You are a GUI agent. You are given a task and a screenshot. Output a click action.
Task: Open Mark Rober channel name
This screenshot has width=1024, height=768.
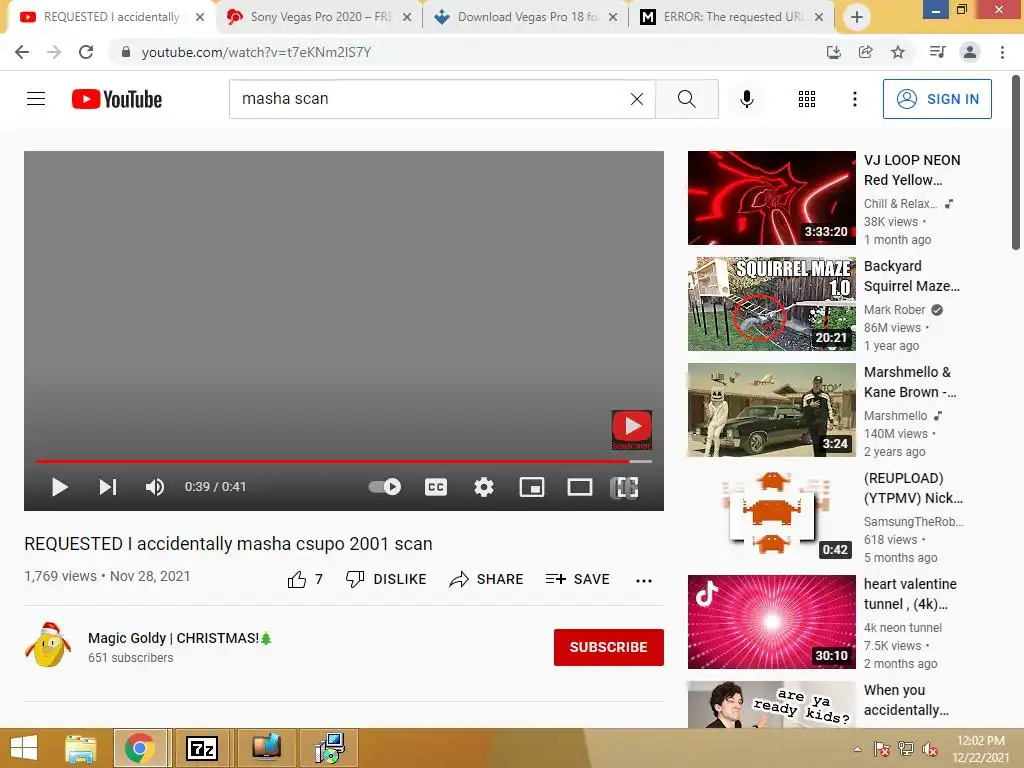894,310
